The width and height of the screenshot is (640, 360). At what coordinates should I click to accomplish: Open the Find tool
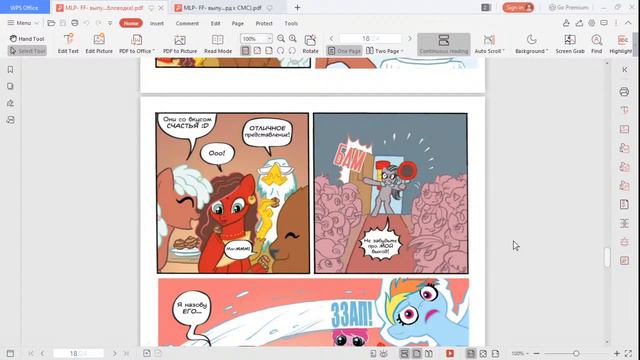coord(597,44)
